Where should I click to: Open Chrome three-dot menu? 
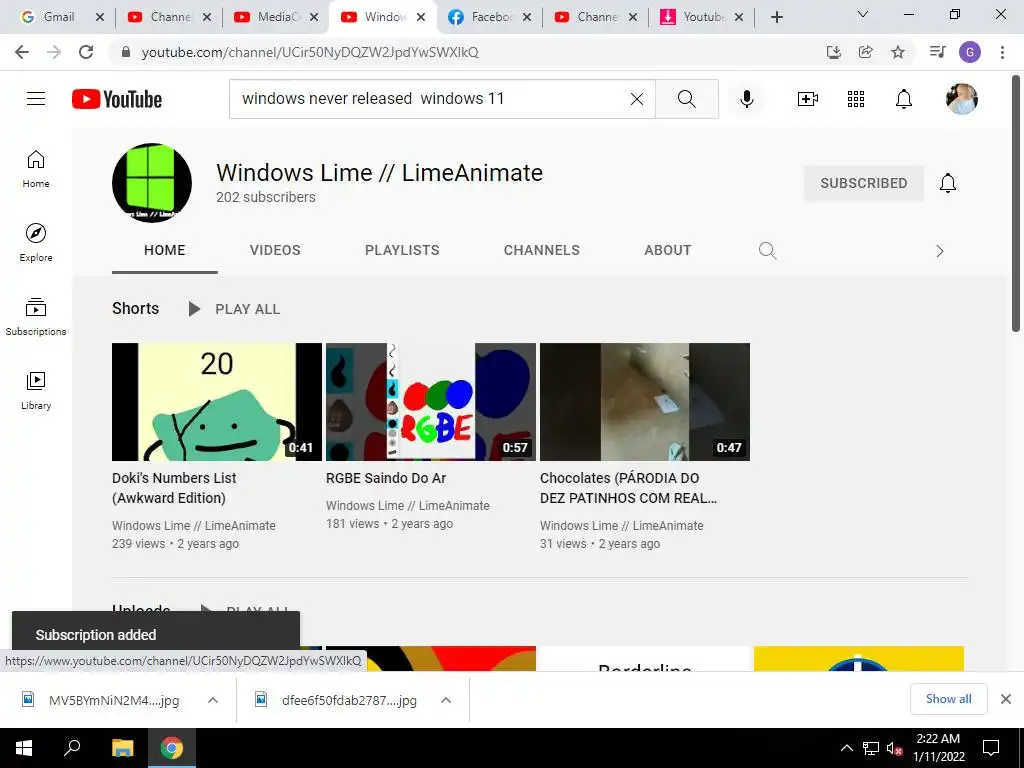(1002, 52)
